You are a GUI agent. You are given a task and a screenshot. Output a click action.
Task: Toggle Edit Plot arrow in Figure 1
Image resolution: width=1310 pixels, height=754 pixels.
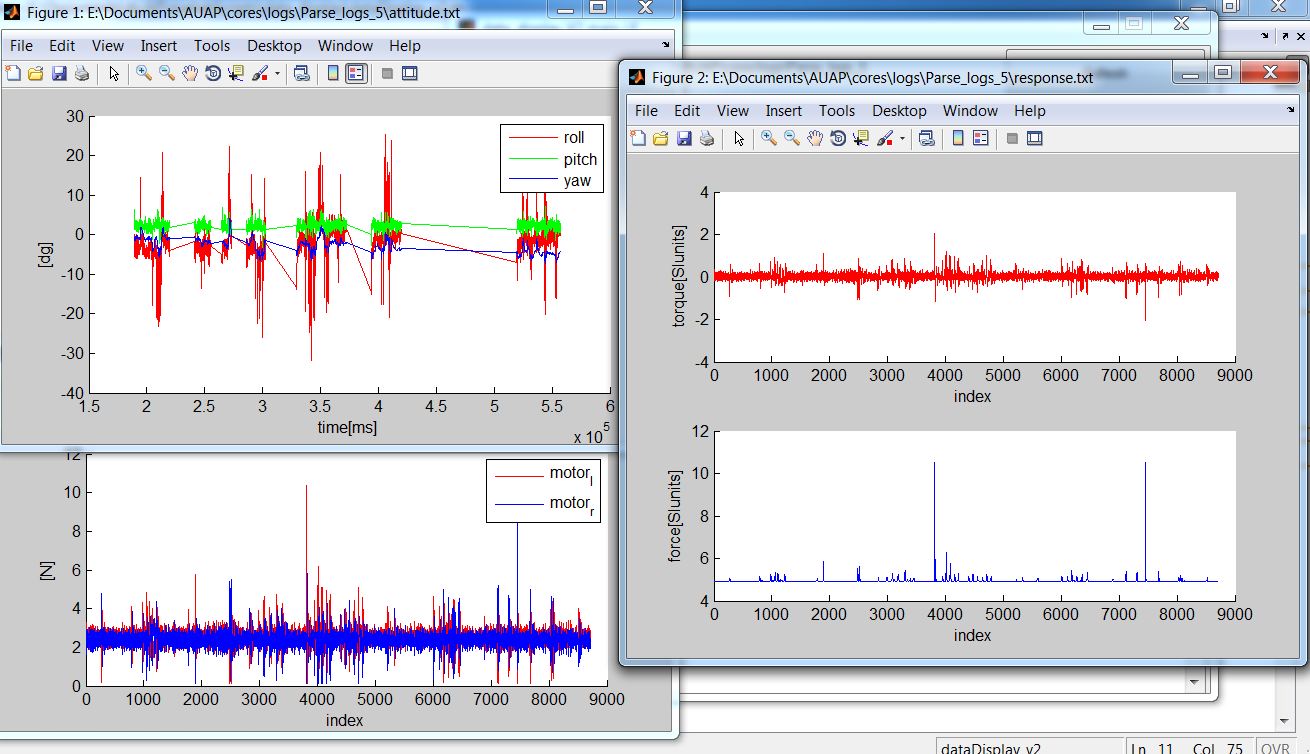click(x=114, y=73)
